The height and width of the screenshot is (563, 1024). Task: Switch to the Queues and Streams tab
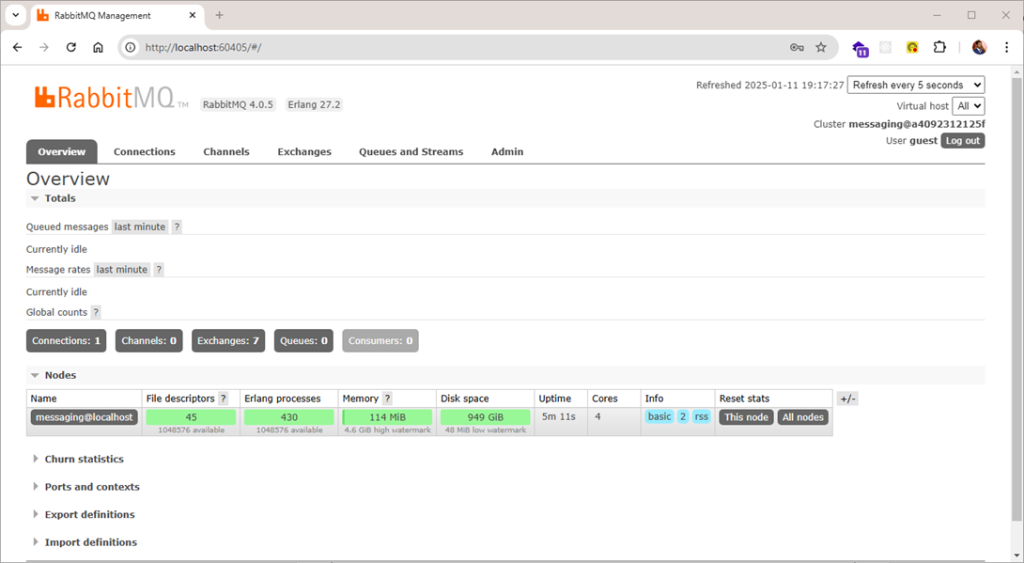[x=411, y=152]
